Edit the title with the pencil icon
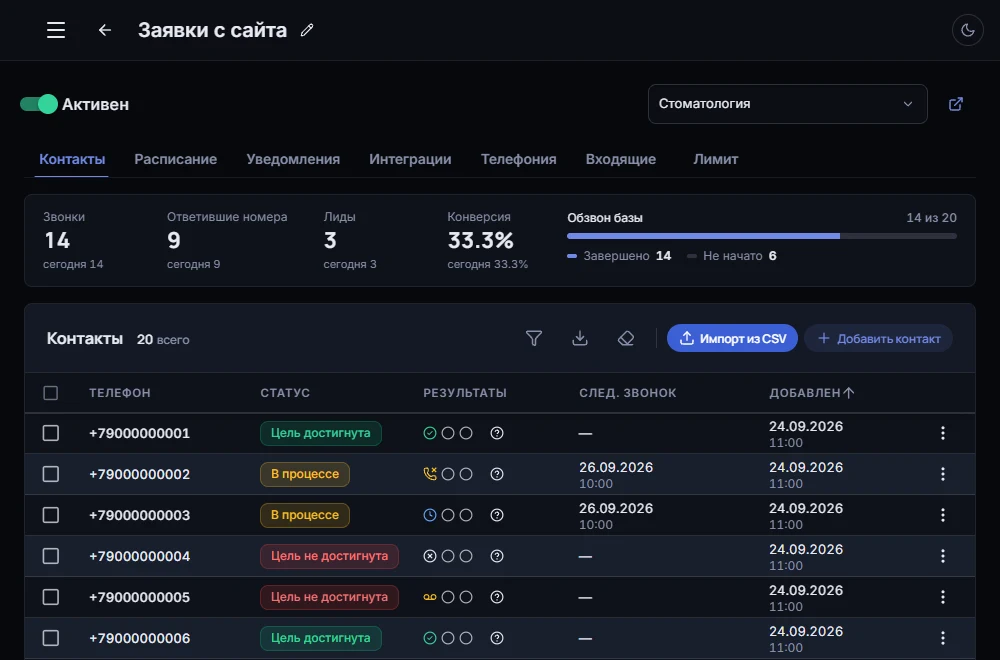The width and height of the screenshot is (1000, 660). pos(307,30)
